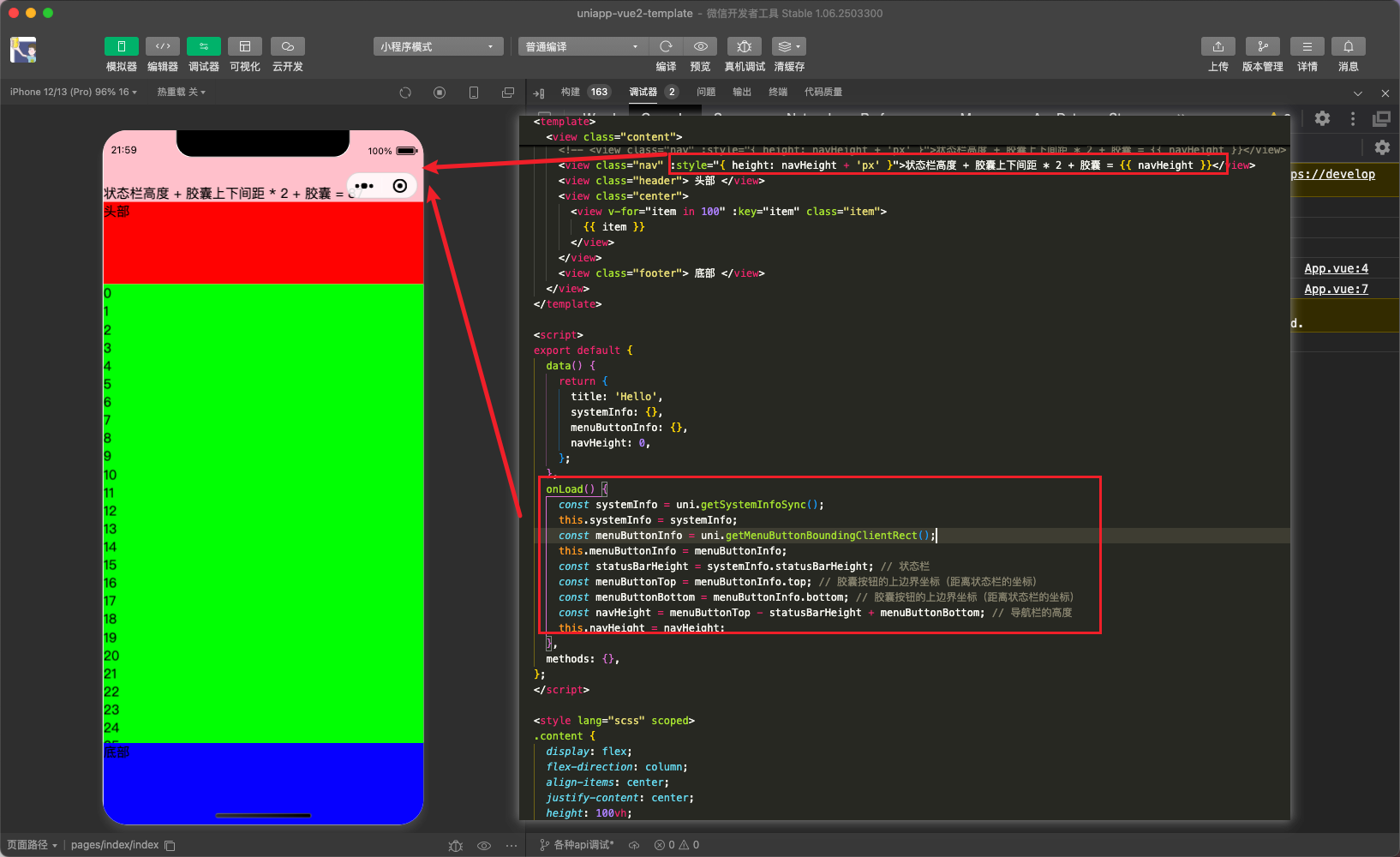The image size is (1400, 857).
Task: Close the debugger panel
Action: click(x=1385, y=93)
